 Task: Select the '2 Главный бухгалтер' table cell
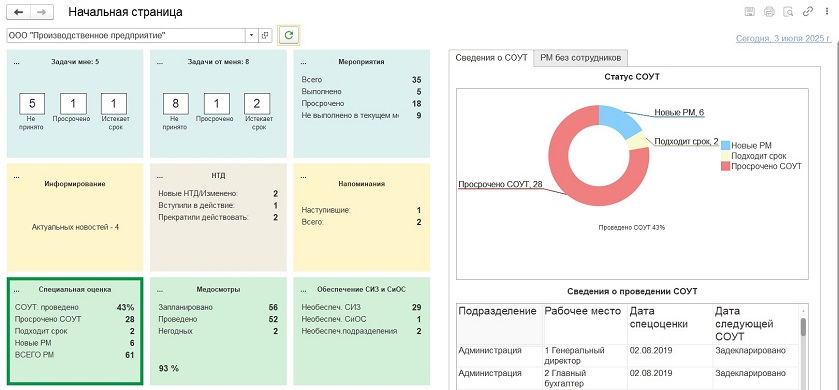pos(585,378)
